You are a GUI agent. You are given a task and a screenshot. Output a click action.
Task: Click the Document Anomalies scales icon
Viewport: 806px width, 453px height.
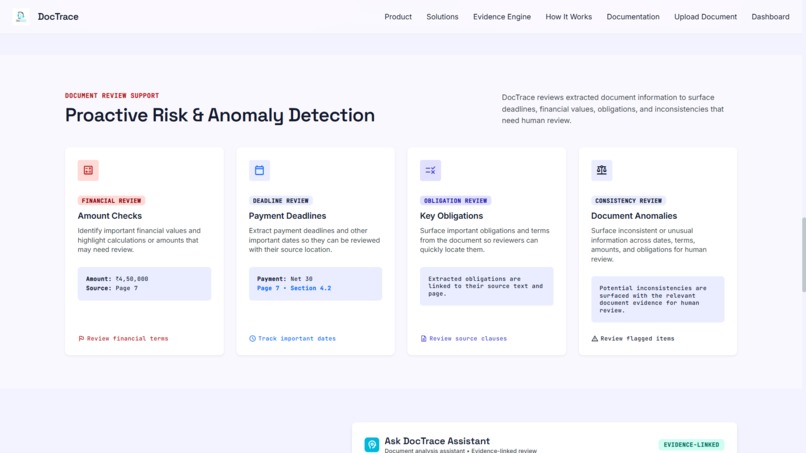point(601,170)
